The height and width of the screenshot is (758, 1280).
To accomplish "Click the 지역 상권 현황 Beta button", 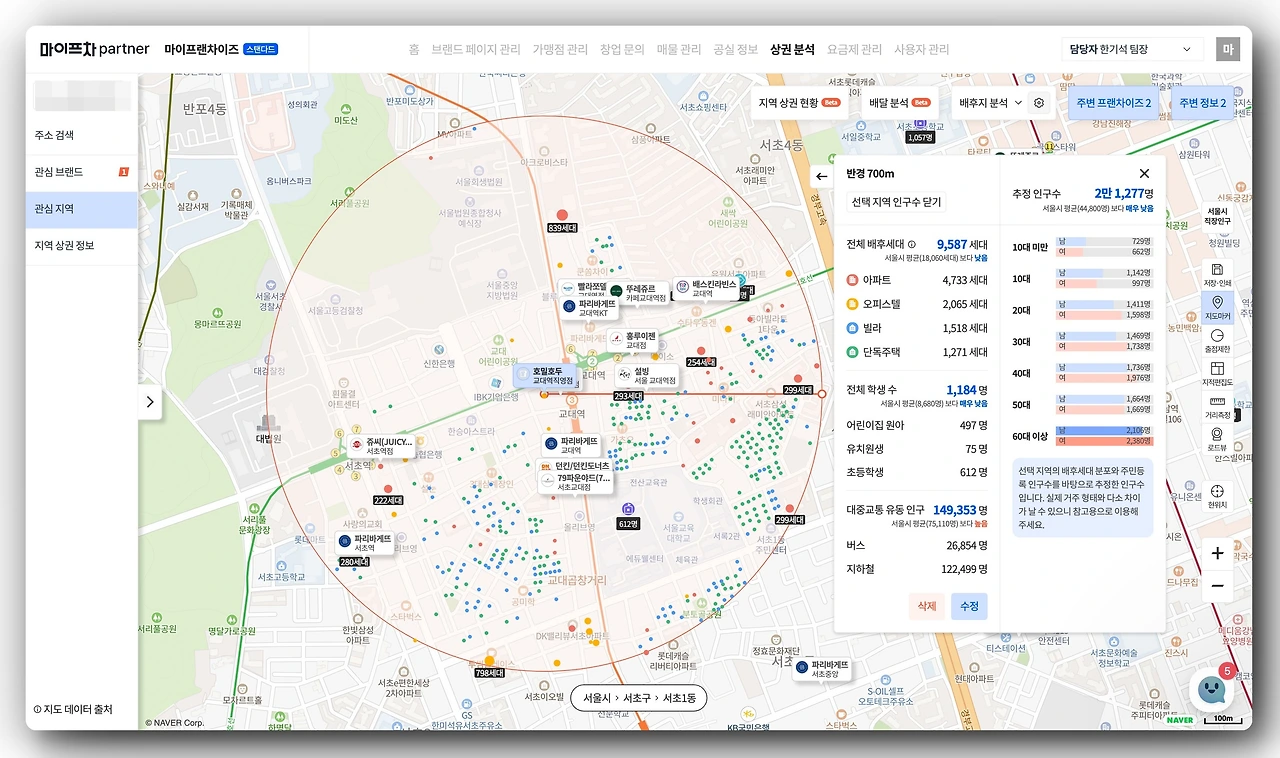I will click(x=798, y=103).
